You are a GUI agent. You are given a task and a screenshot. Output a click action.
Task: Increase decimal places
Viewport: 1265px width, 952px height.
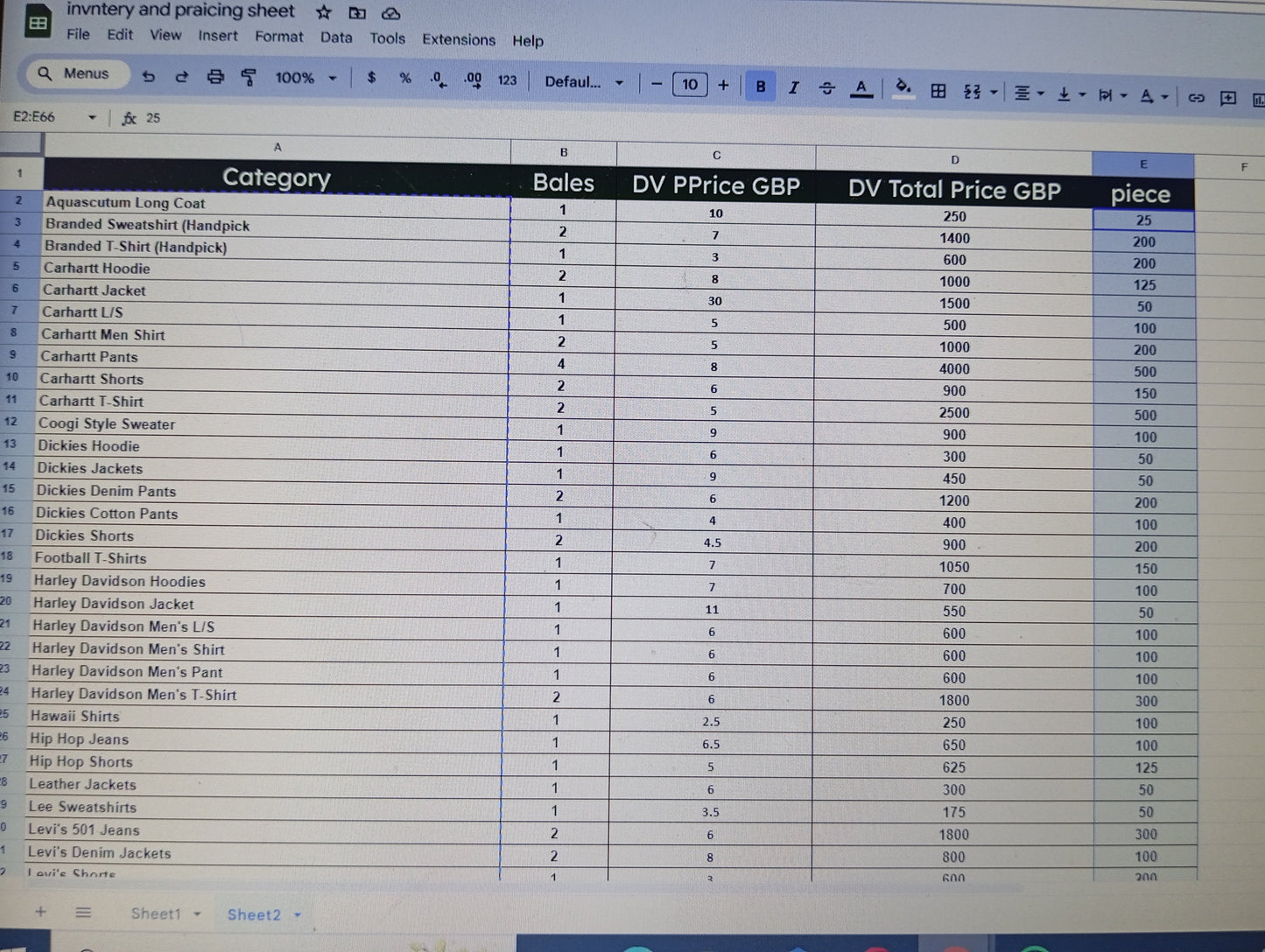click(473, 80)
